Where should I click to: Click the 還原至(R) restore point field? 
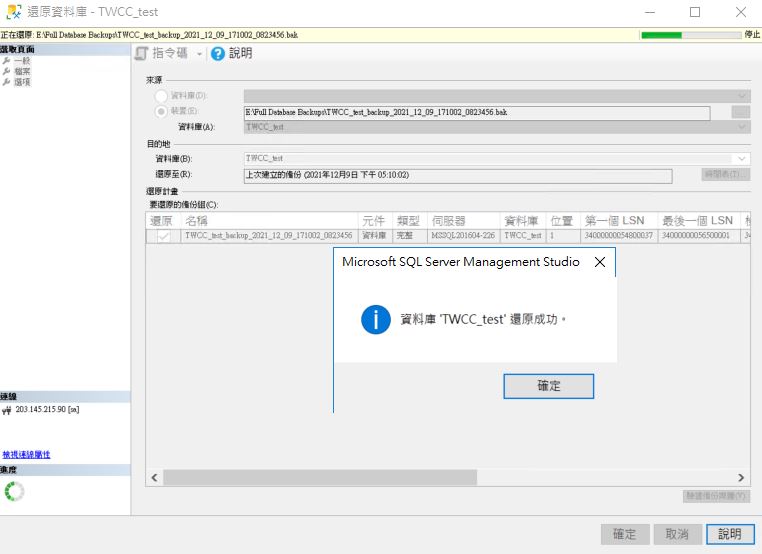coord(458,175)
